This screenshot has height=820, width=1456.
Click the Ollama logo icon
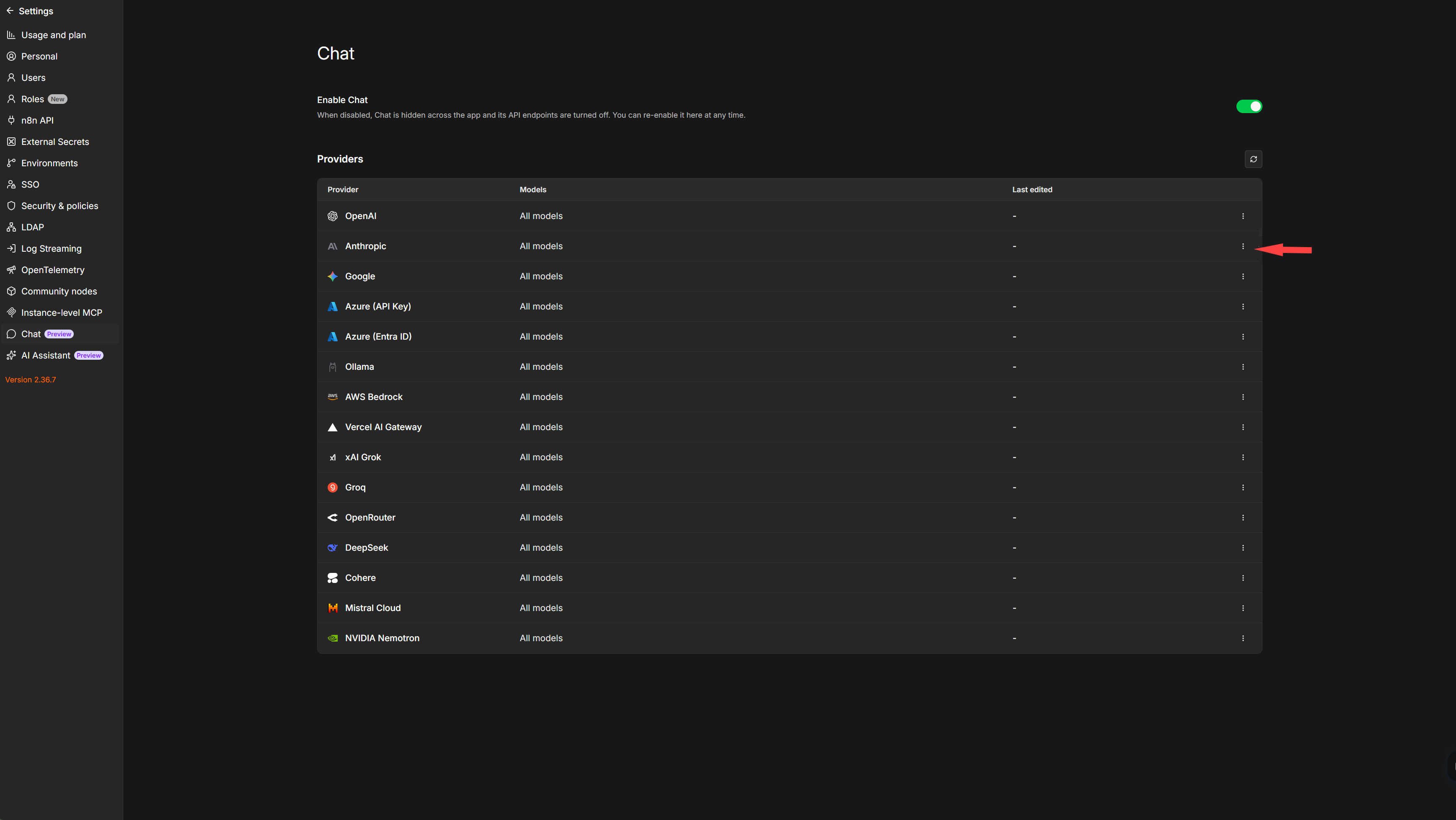[x=332, y=367]
